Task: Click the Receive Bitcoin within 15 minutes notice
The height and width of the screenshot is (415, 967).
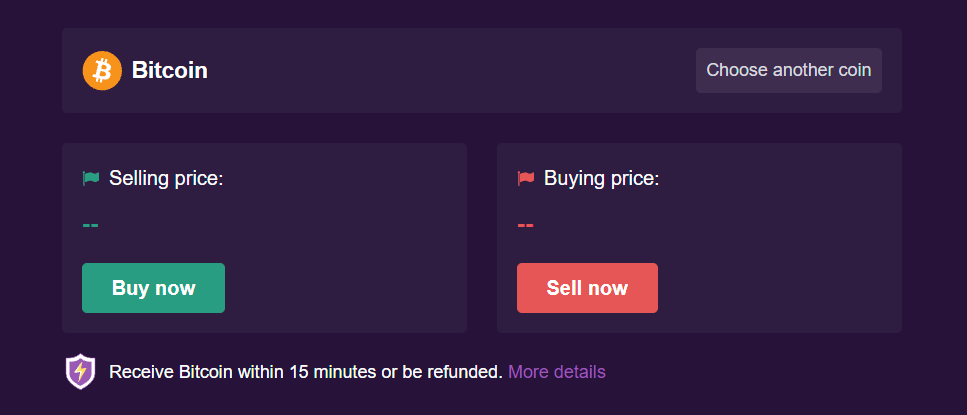Action: [x=306, y=372]
